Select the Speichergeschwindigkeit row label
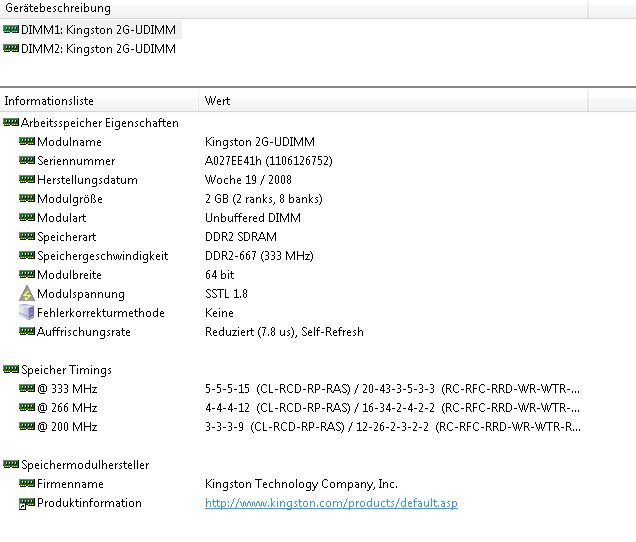The image size is (636, 542). point(103,256)
